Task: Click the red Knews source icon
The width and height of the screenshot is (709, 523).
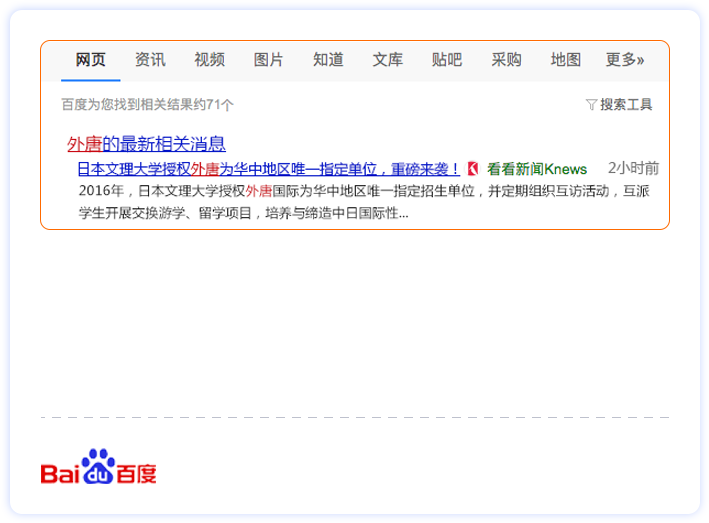Action: pos(474,168)
